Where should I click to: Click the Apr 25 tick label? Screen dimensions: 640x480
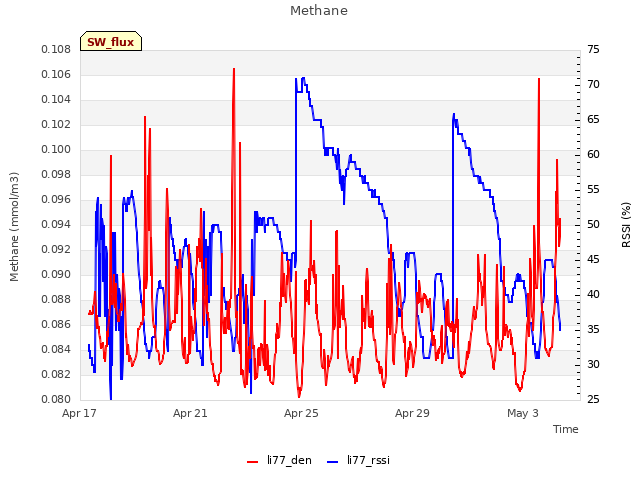[301, 413]
